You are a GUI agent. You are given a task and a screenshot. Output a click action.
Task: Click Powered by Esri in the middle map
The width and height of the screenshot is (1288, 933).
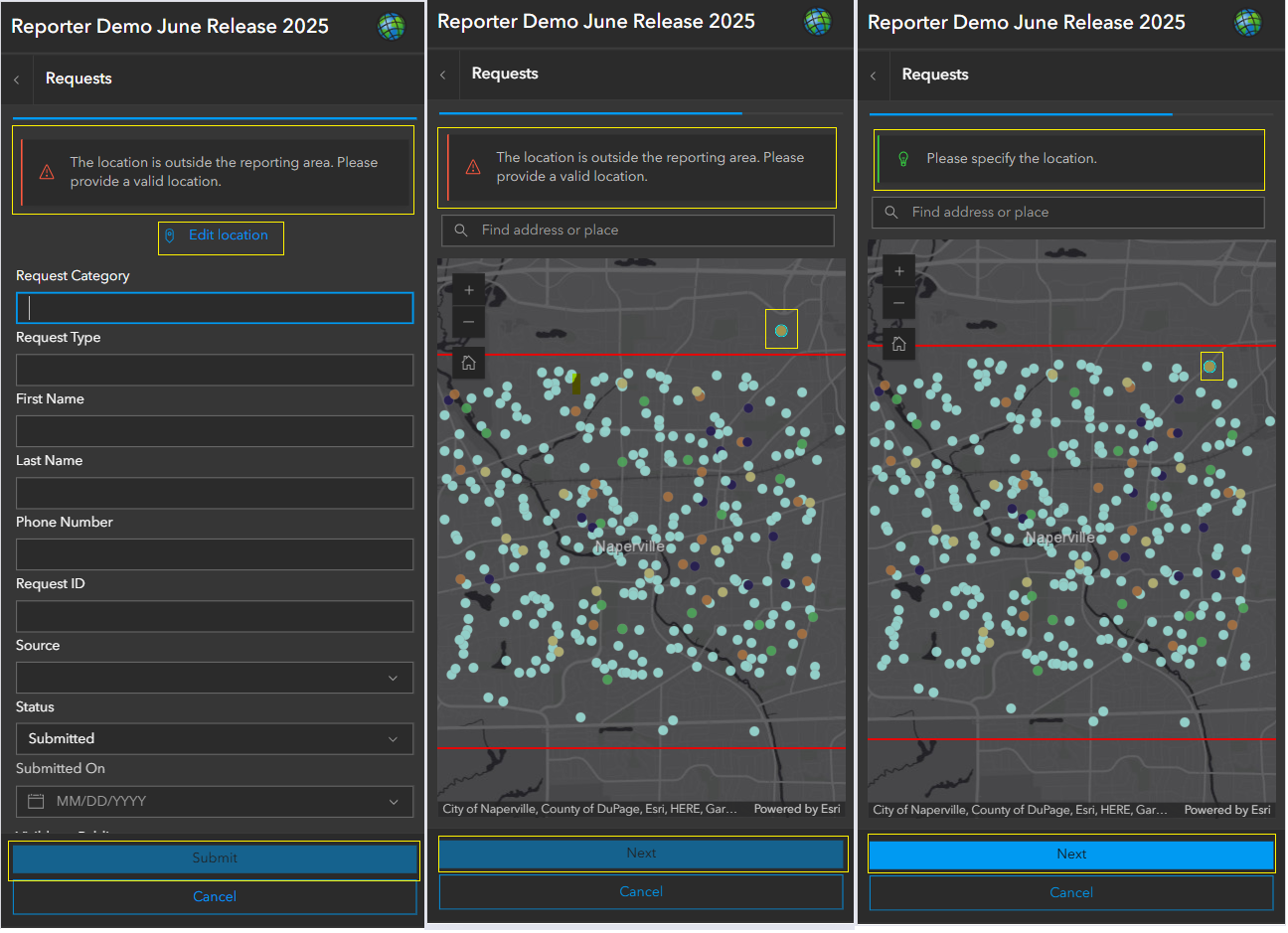797,810
